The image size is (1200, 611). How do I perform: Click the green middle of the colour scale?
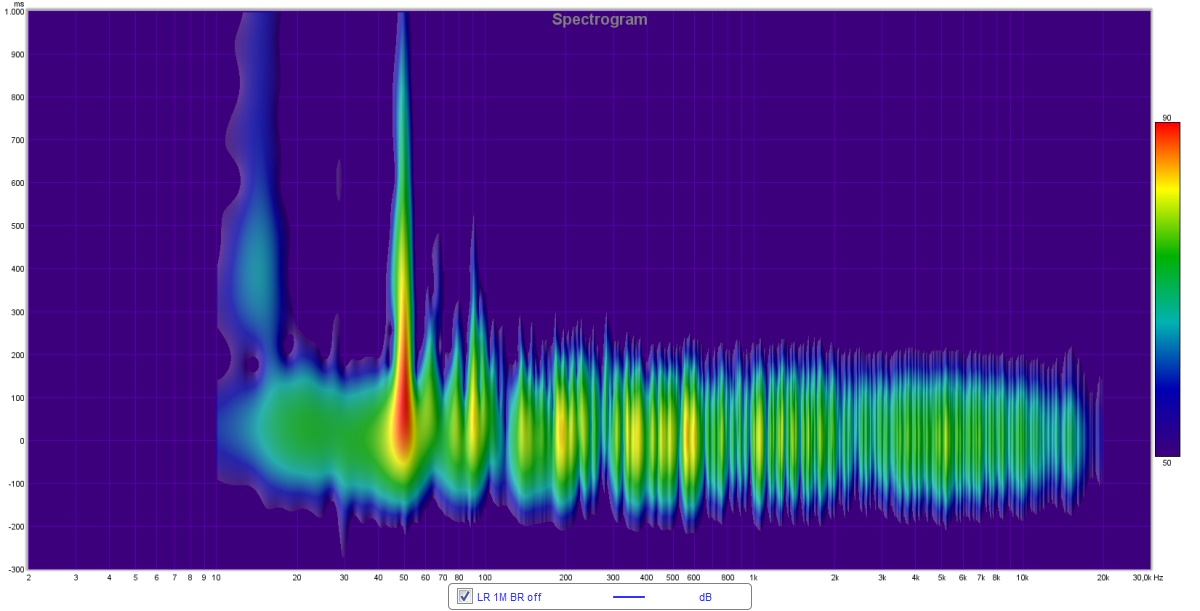click(x=1166, y=290)
